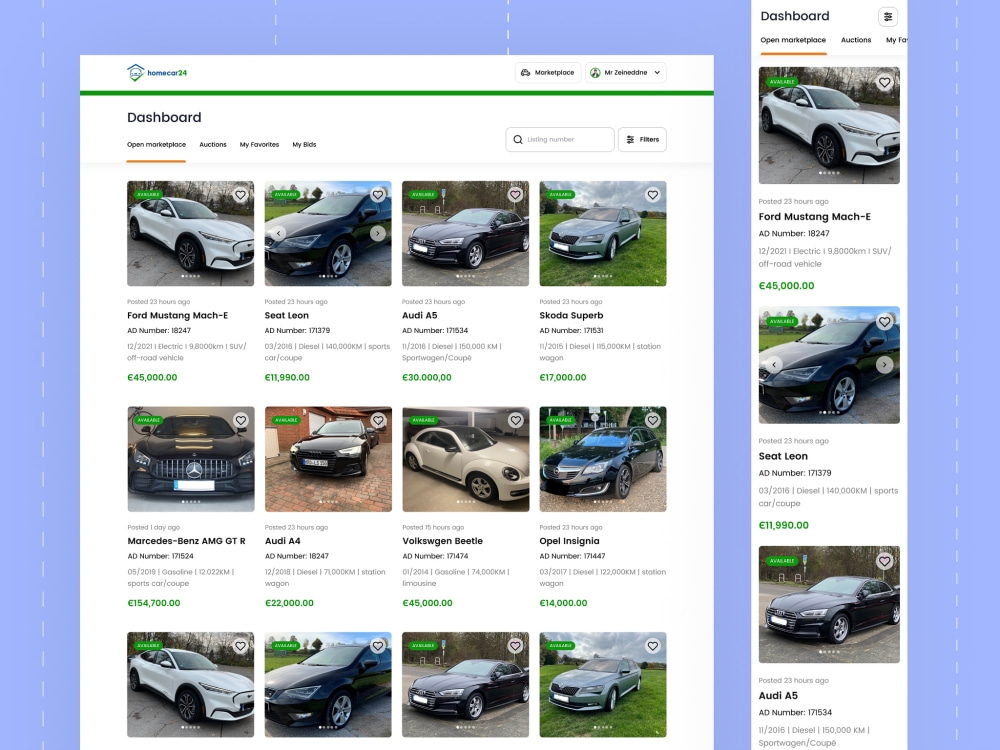Viewport: 1000px width, 750px height.
Task: Click the search magnifier icon
Action: [518, 140]
